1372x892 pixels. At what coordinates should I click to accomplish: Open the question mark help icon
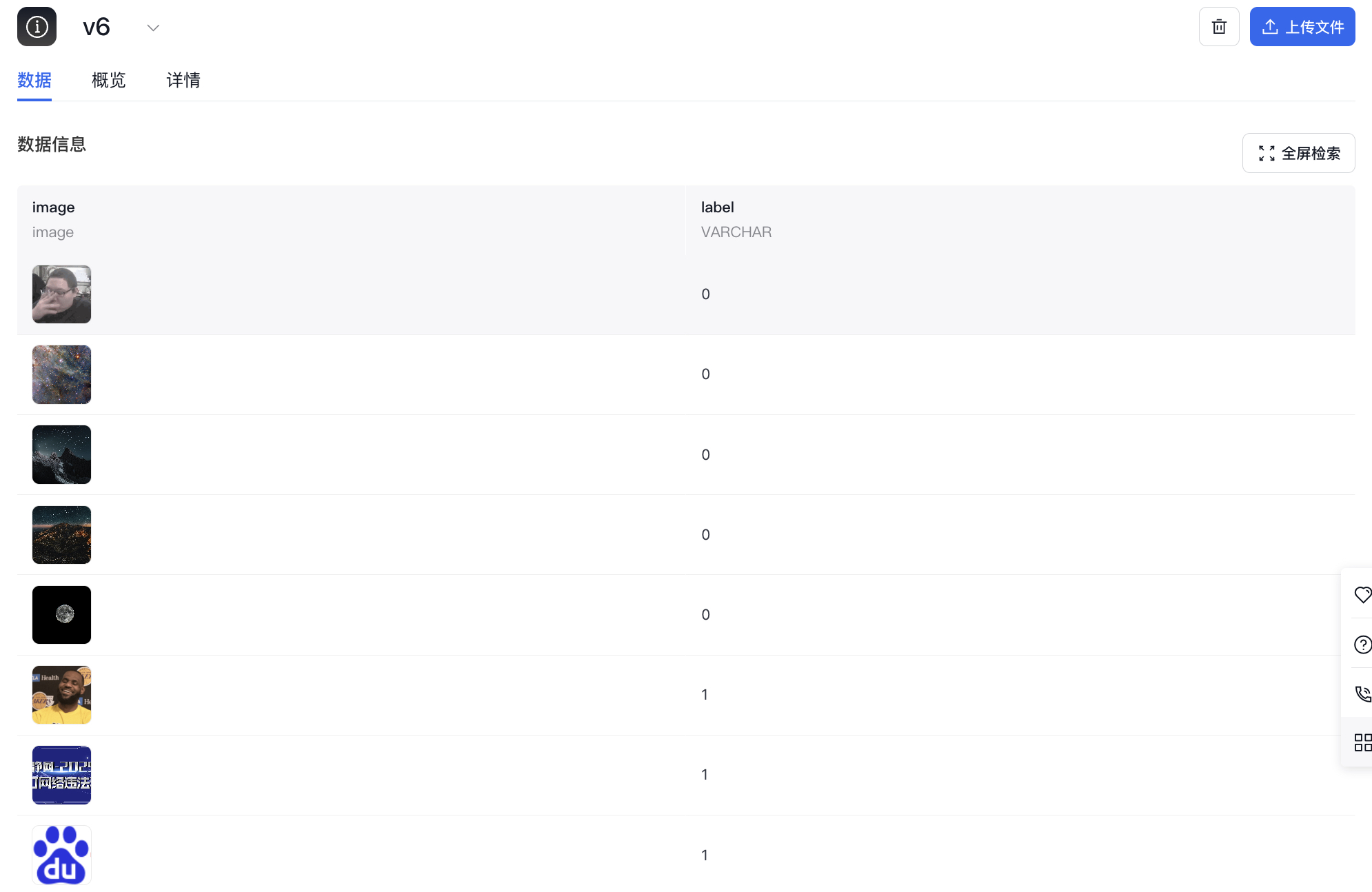[1362, 645]
